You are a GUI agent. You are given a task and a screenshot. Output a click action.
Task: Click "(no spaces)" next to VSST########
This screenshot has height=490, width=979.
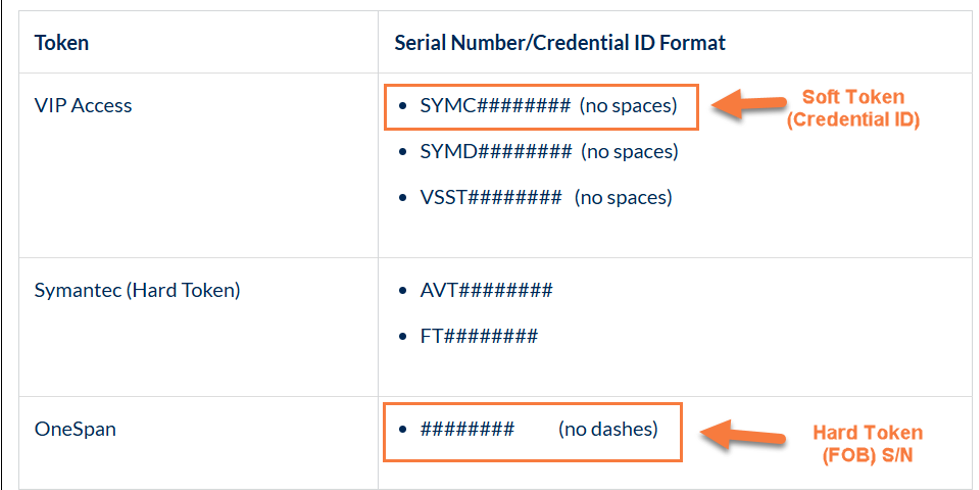coord(623,197)
